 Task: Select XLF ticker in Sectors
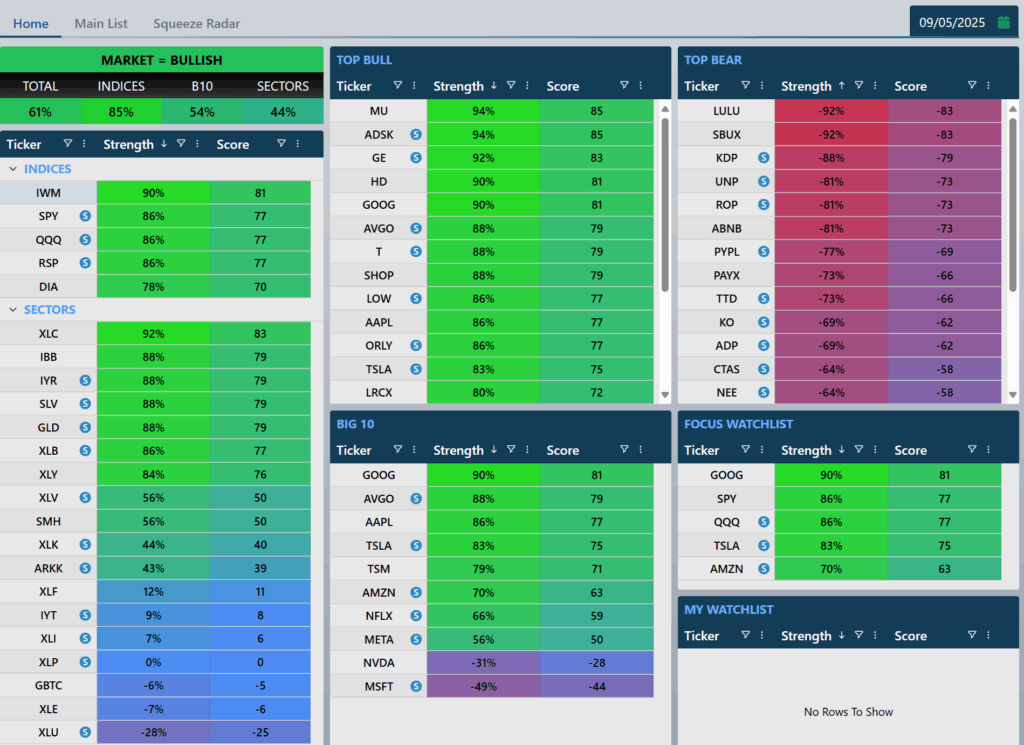pos(48,592)
